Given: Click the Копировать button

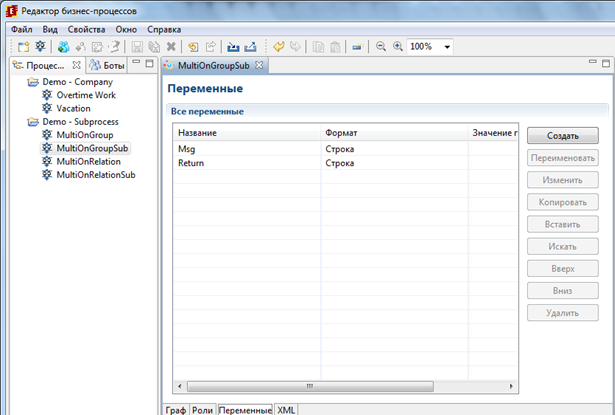Looking at the screenshot, I should 562,202.
